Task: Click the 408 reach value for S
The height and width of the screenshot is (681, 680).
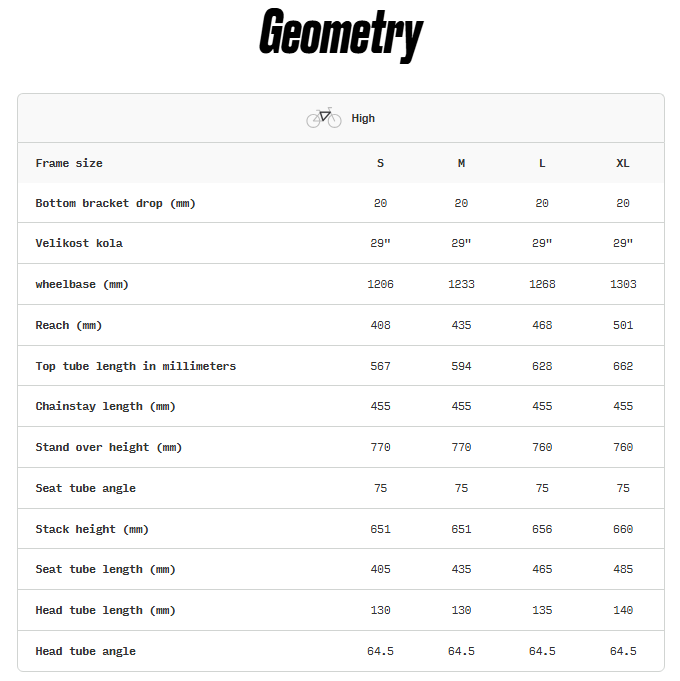Action: coord(380,325)
